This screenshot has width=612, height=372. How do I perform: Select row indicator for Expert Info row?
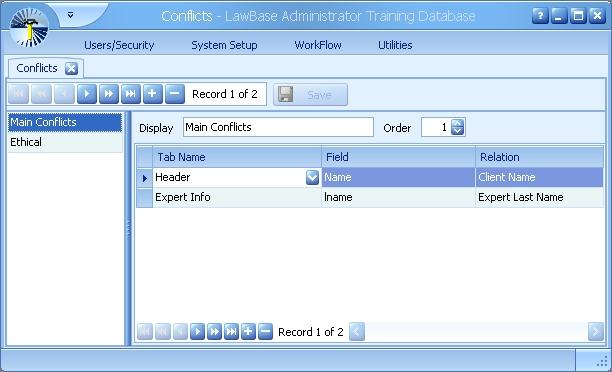144,197
